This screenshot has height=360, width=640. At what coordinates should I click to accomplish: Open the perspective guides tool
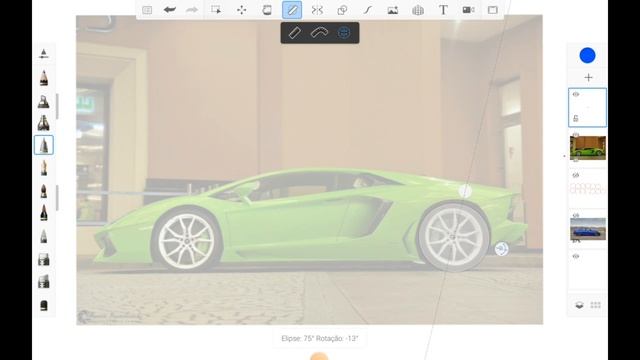[418, 10]
